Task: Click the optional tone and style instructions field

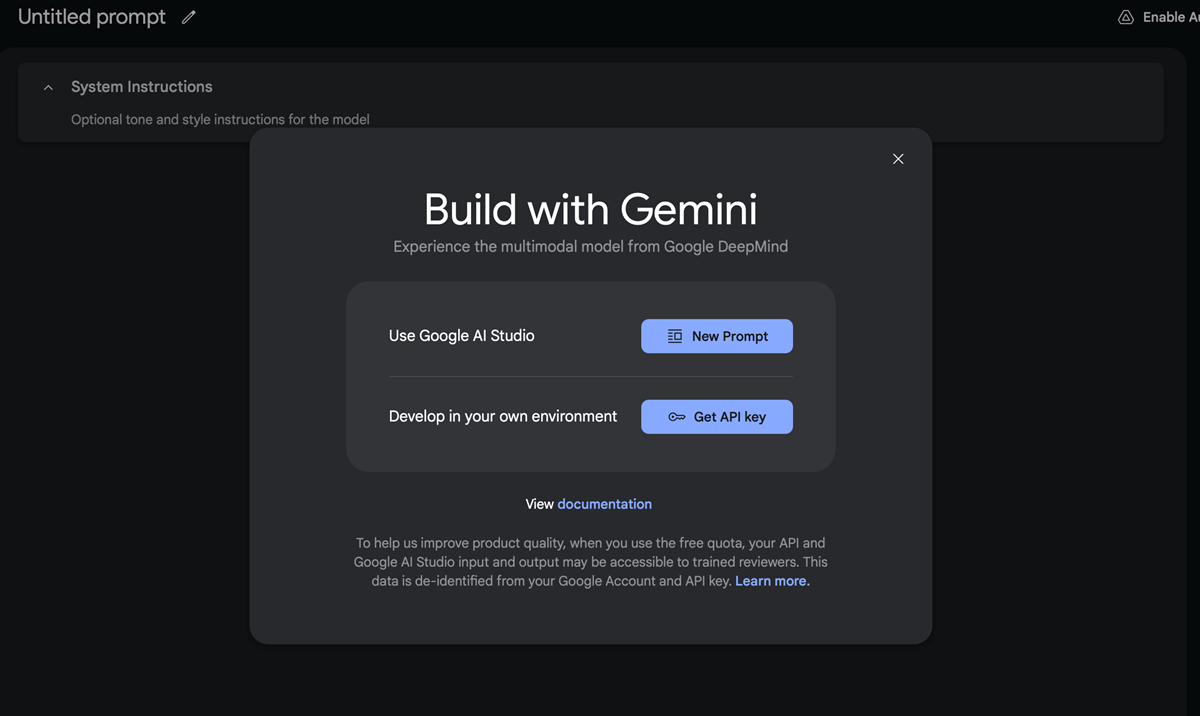Action: (220, 119)
